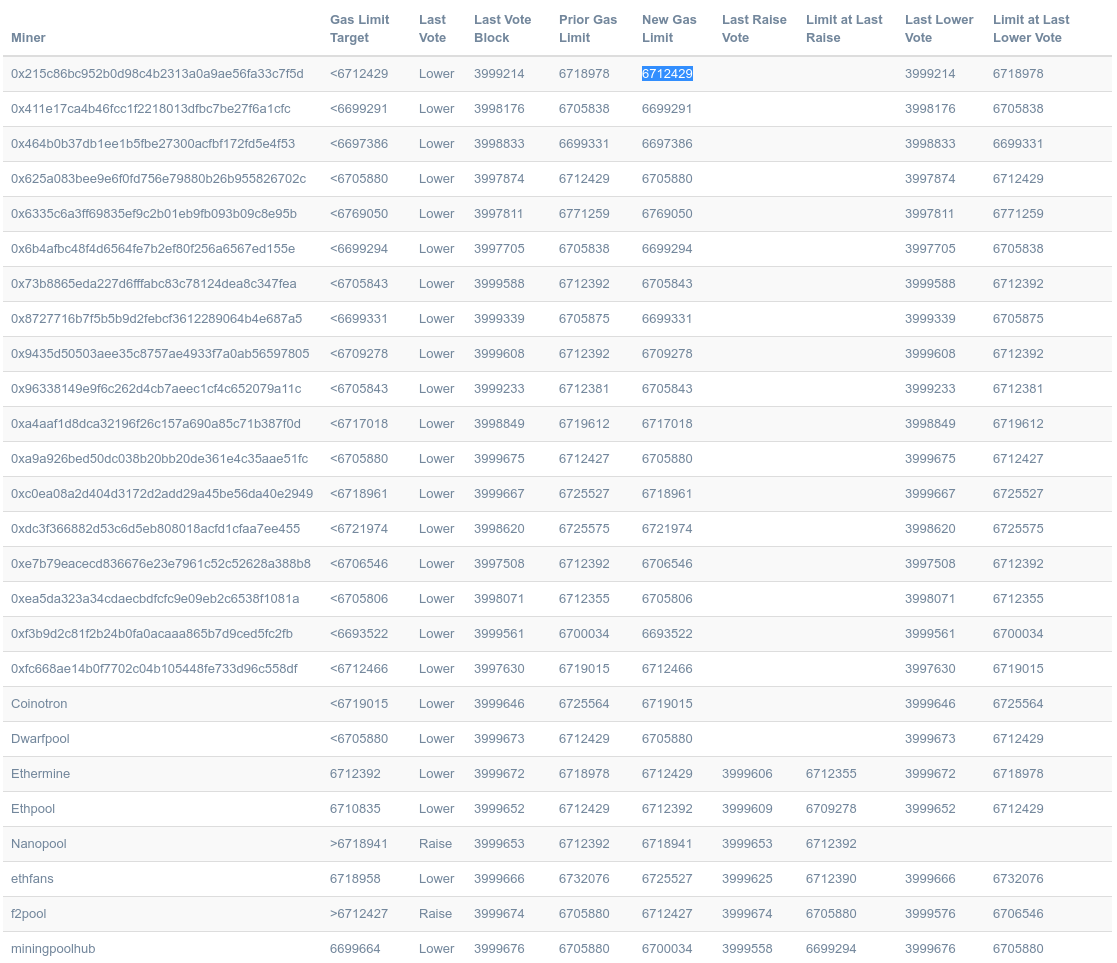Click gas limit target <6721974

pyautogui.click(x=358, y=528)
